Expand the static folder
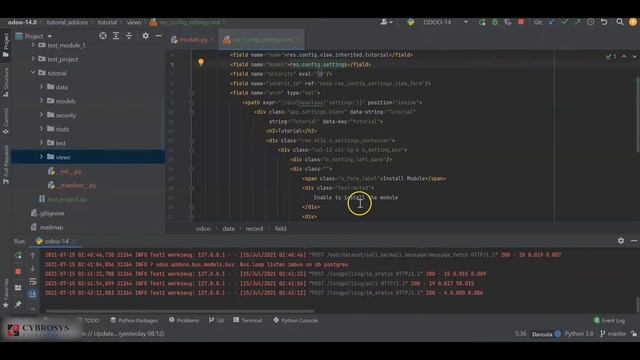 [x=41, y=129]
